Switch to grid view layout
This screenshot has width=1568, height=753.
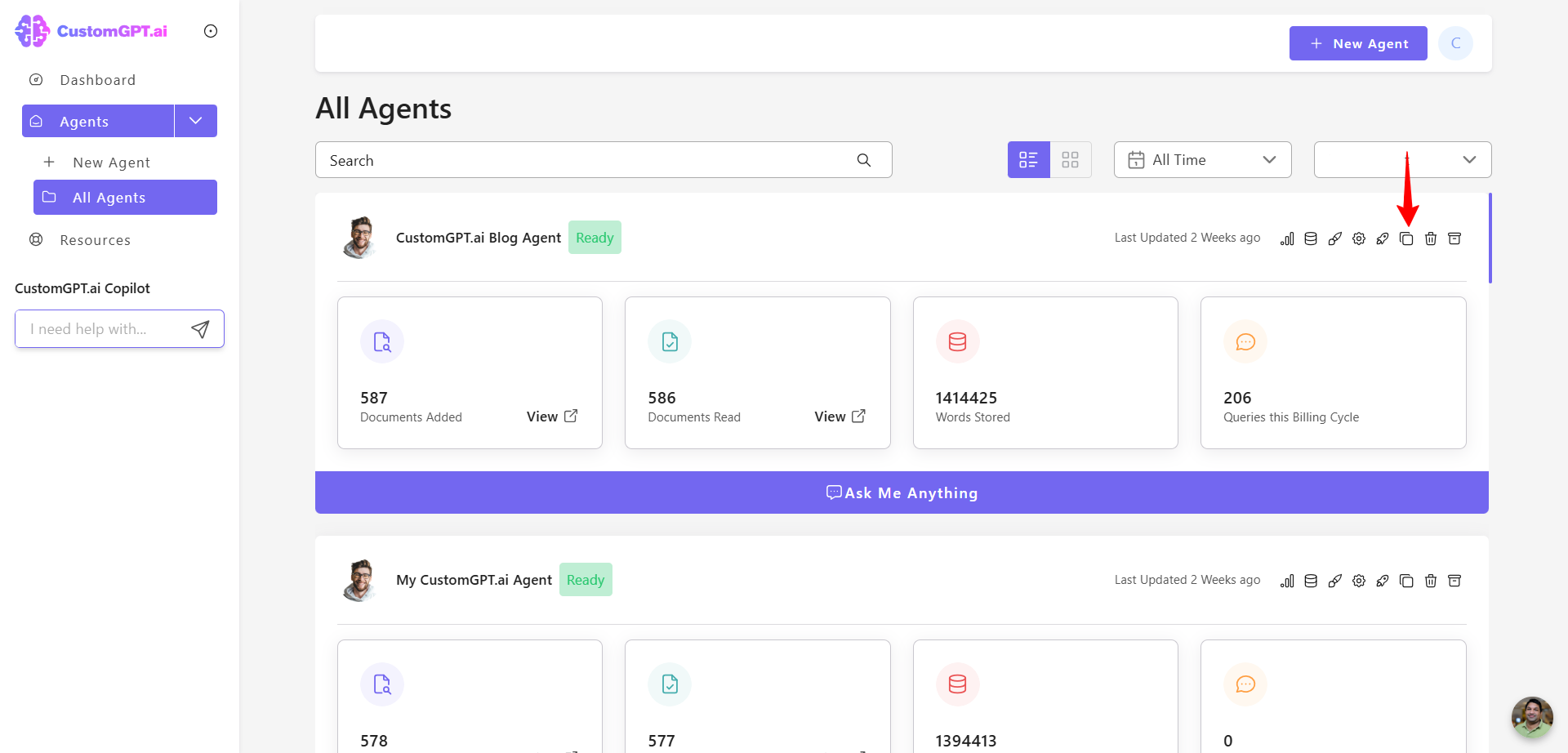tap(1071, 160)
